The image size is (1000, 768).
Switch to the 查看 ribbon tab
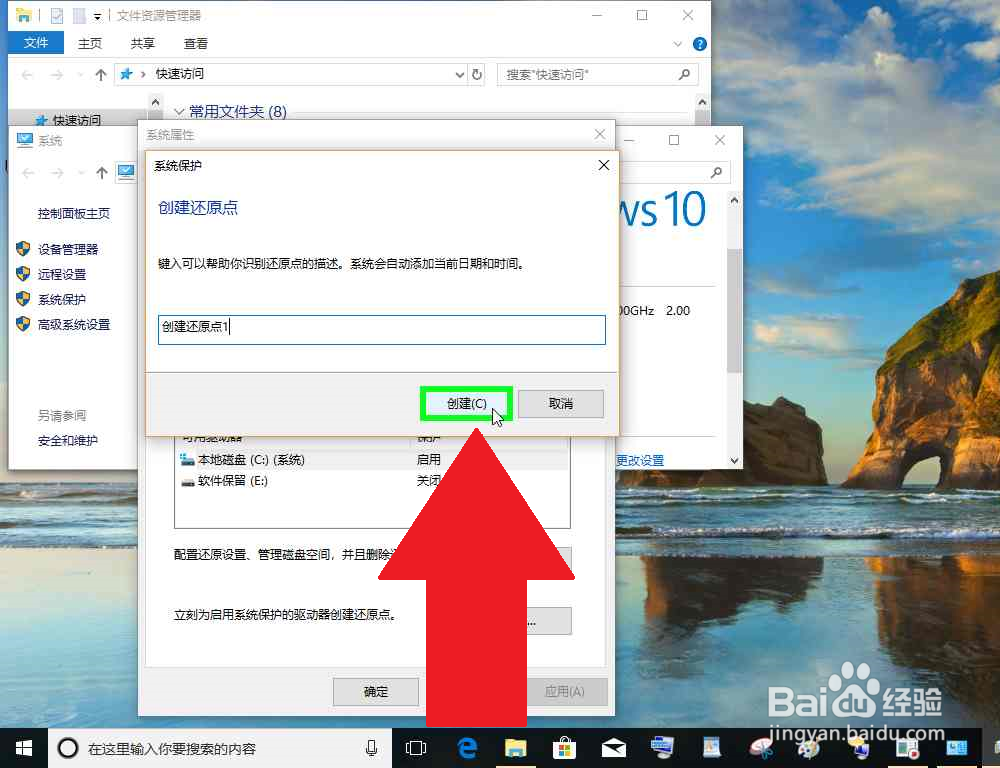coord(195,43)
